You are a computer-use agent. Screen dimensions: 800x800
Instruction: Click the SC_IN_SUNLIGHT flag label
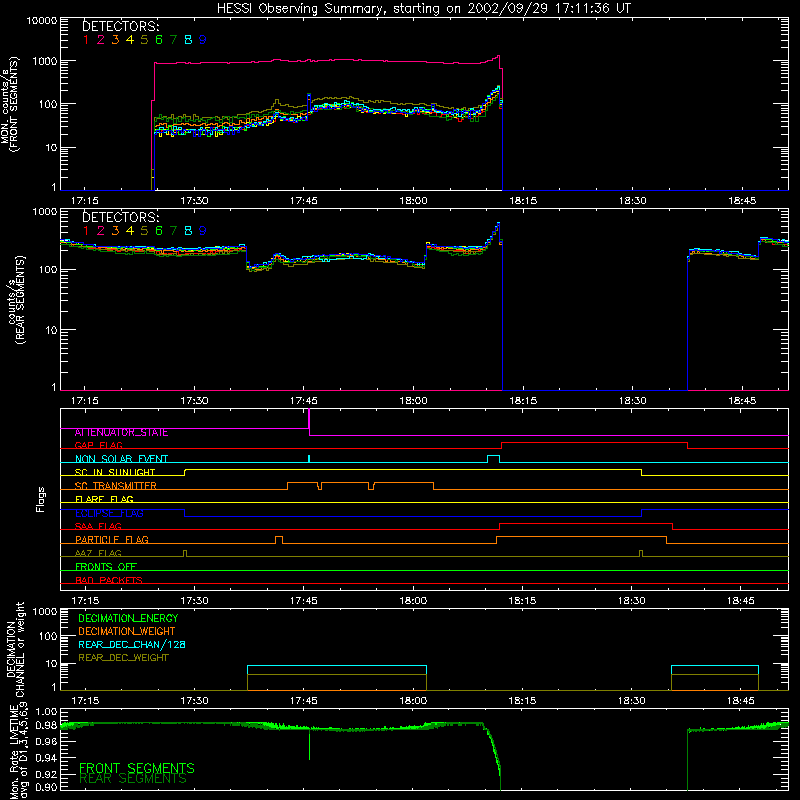[x=115, y=472]
